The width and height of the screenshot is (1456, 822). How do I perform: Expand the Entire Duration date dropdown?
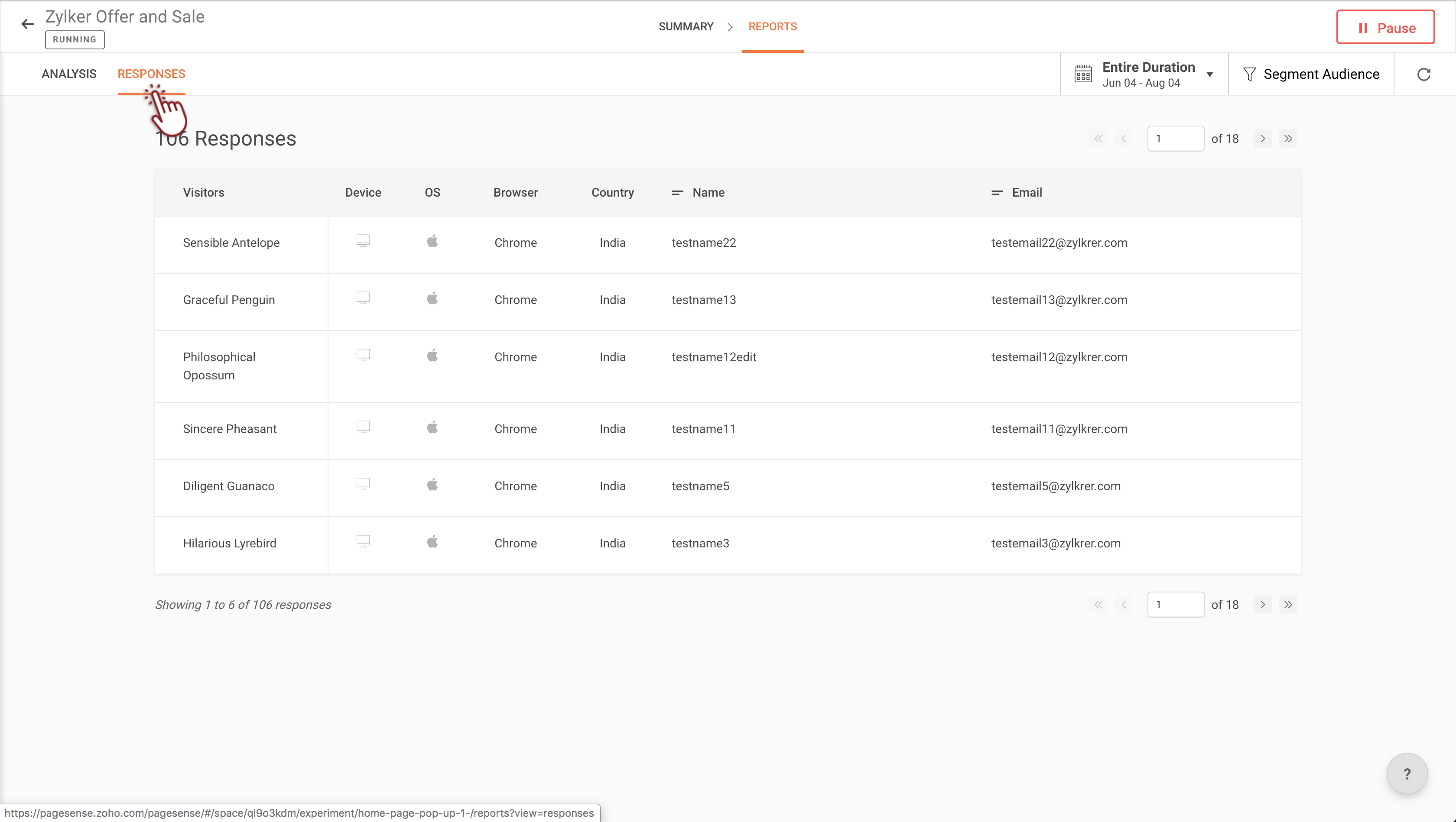[x=1209, y=74]
